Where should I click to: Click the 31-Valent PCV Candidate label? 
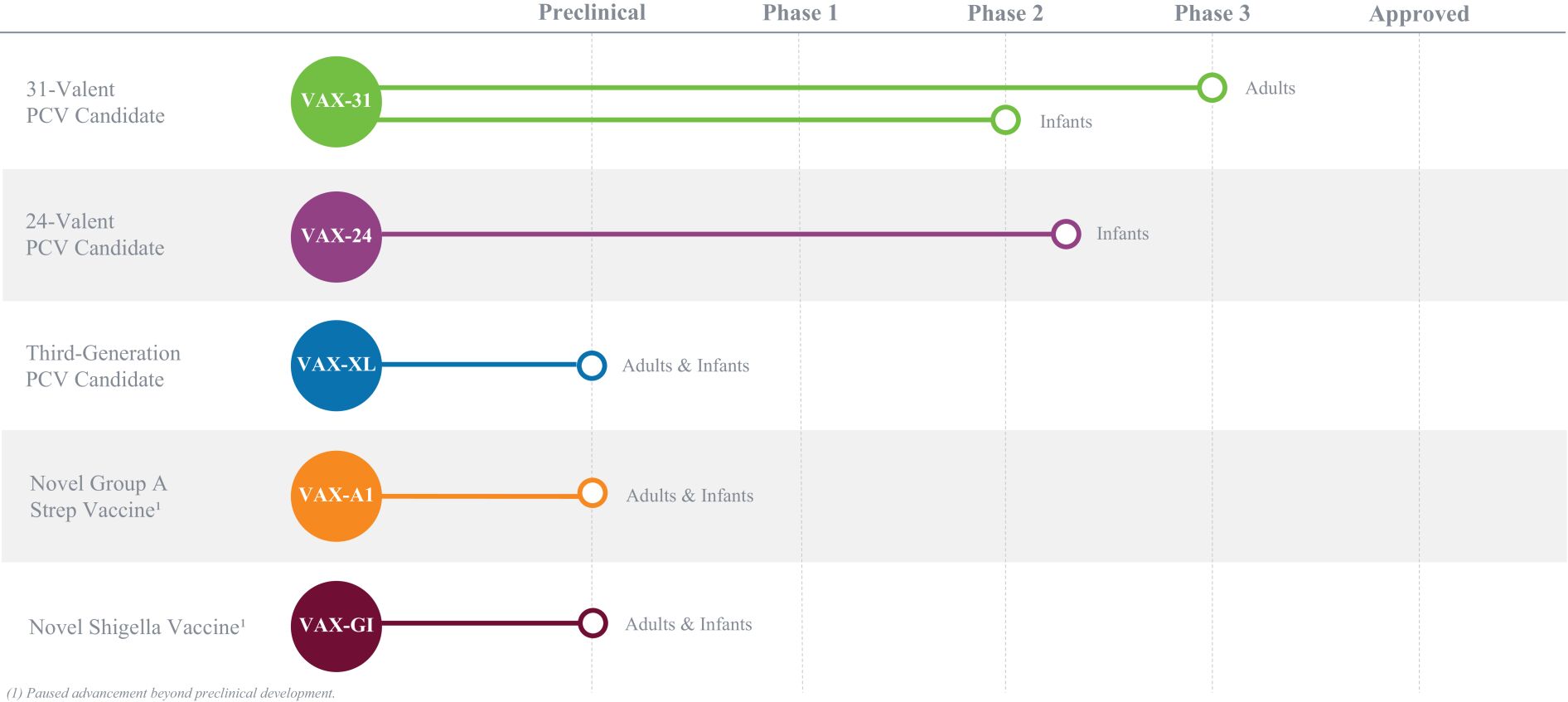point(95,102)
